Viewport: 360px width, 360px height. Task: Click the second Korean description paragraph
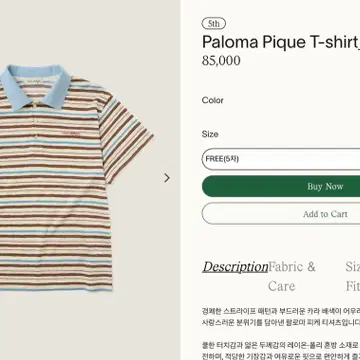click(281, 351)
